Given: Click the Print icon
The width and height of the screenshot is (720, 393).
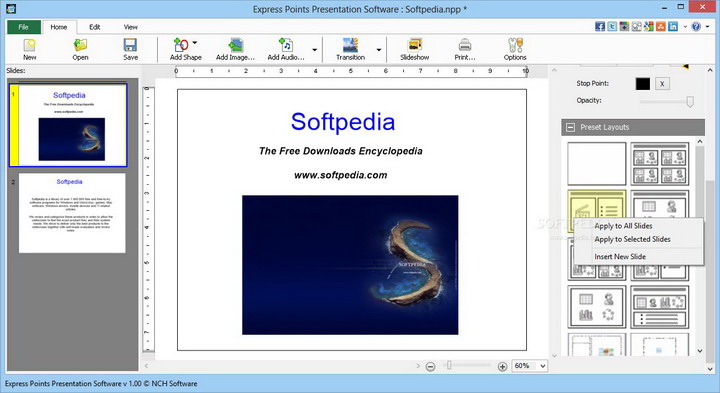Looking at the screenshot, I should [x=465, y=49].
